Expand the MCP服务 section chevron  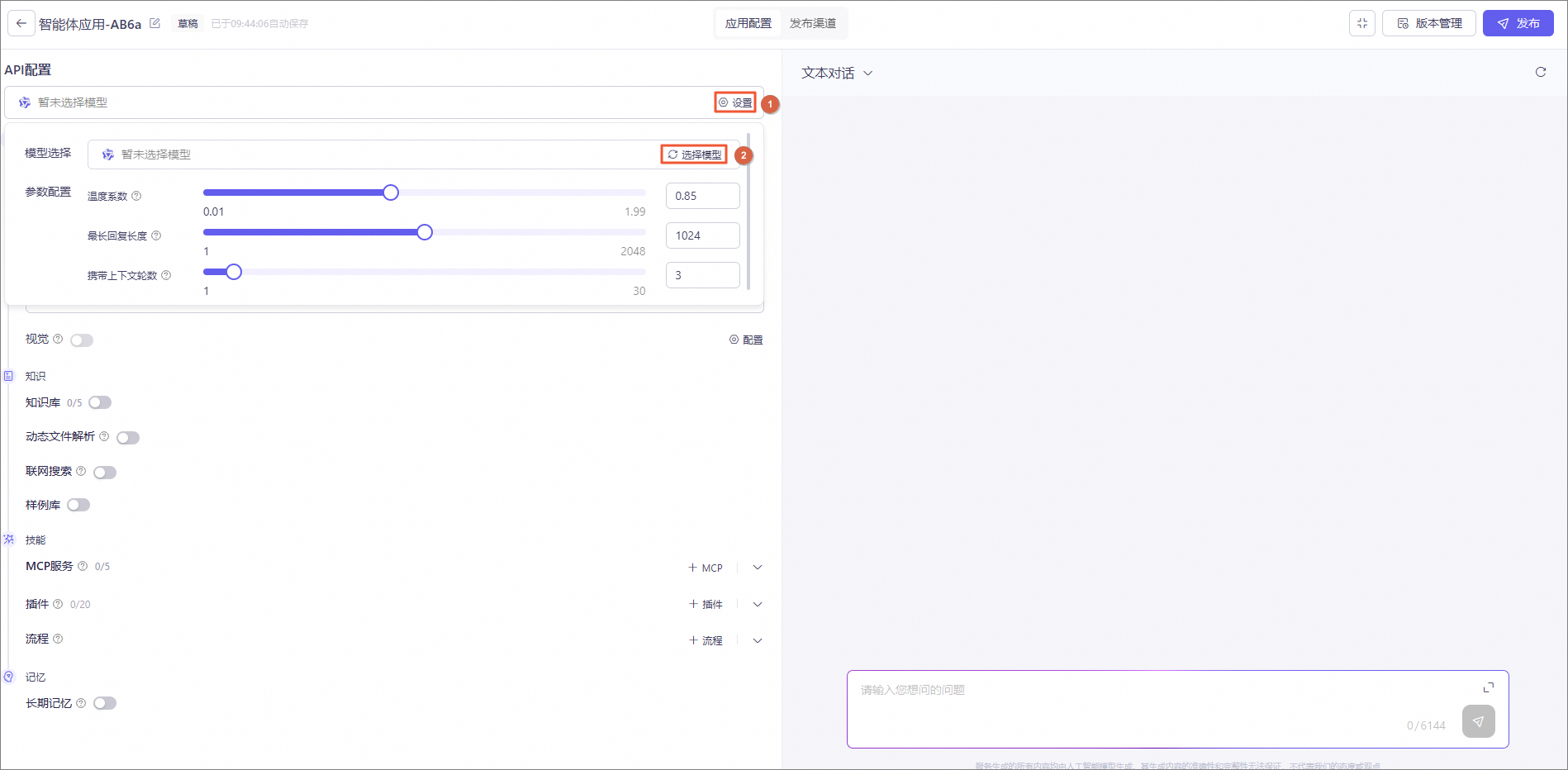tap(758, 568)
